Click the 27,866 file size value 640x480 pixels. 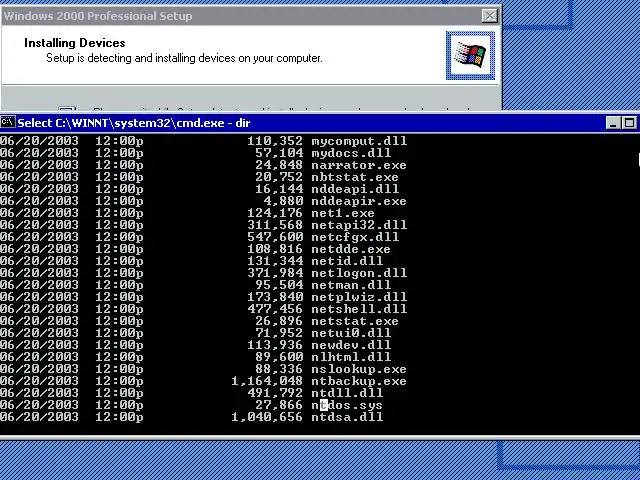click(x=279, y=405)
